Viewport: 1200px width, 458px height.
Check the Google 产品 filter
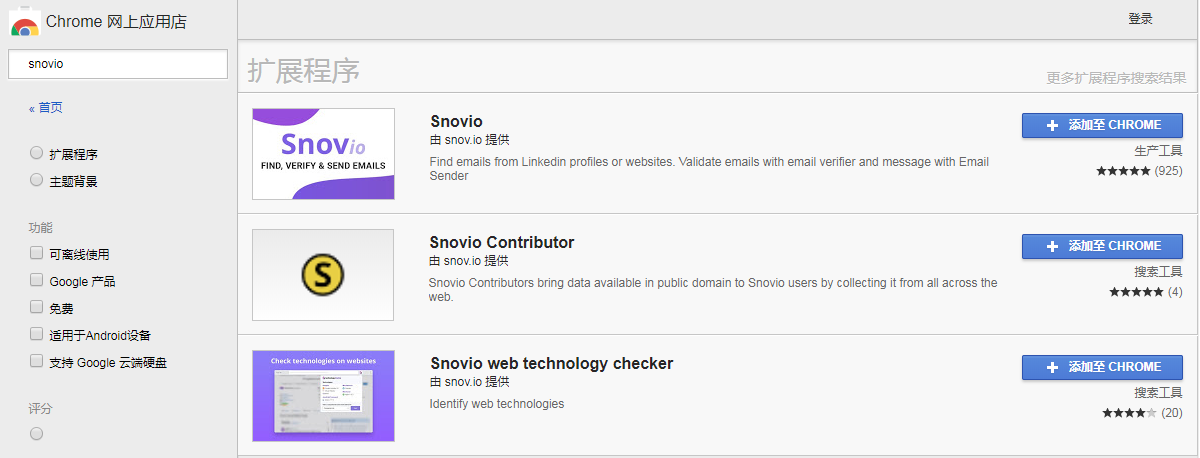[x=37, y=281]
